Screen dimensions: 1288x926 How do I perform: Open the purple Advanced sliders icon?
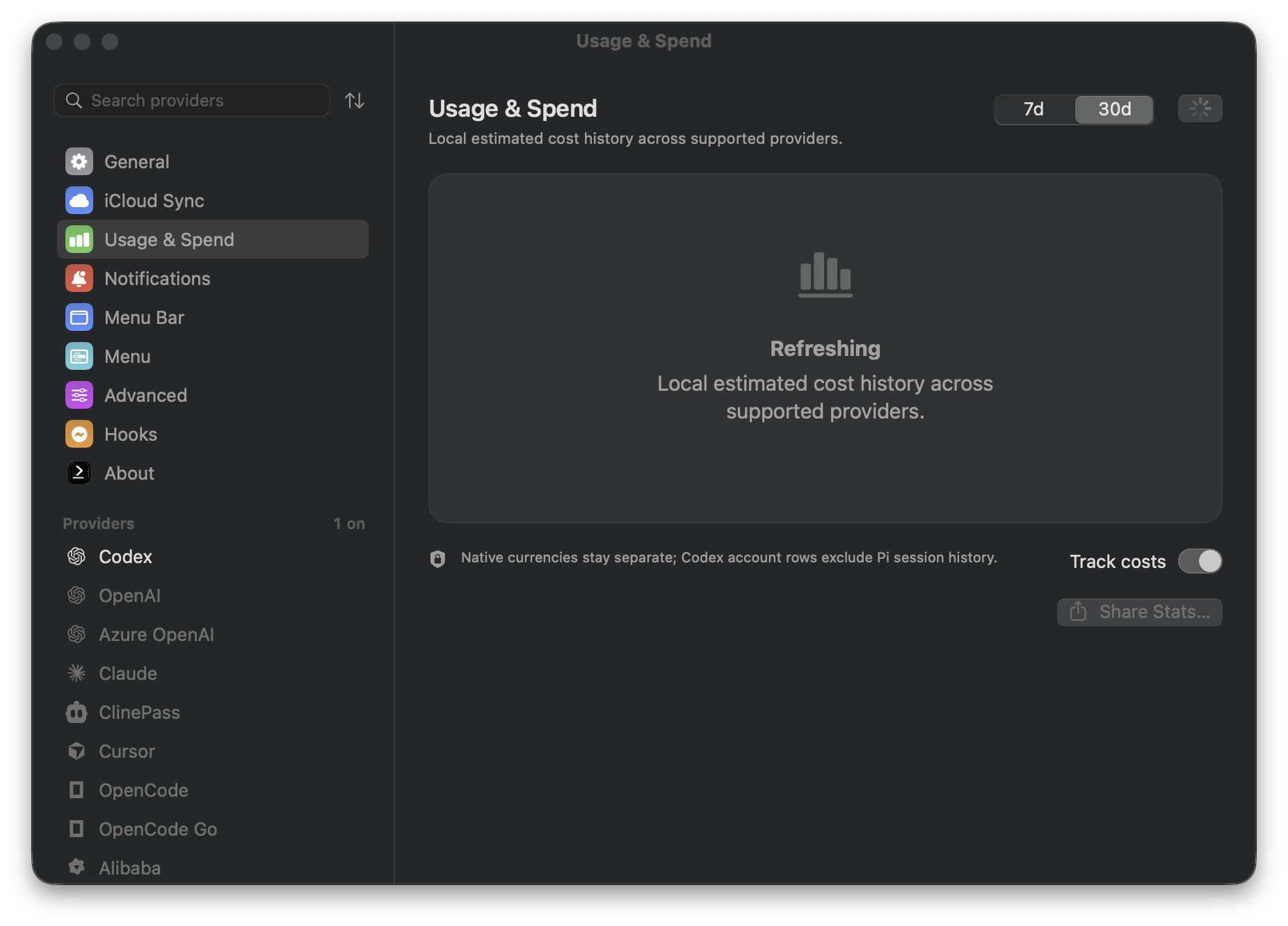click(79, 396)
